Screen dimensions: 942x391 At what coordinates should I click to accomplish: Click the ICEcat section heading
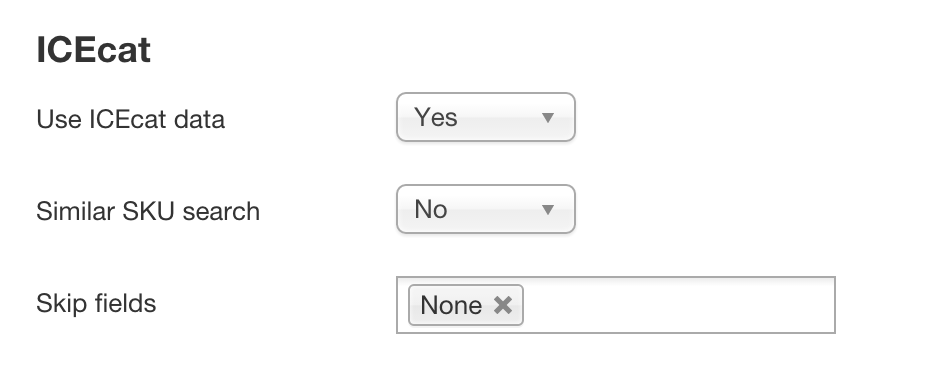[x=93, y=49]
